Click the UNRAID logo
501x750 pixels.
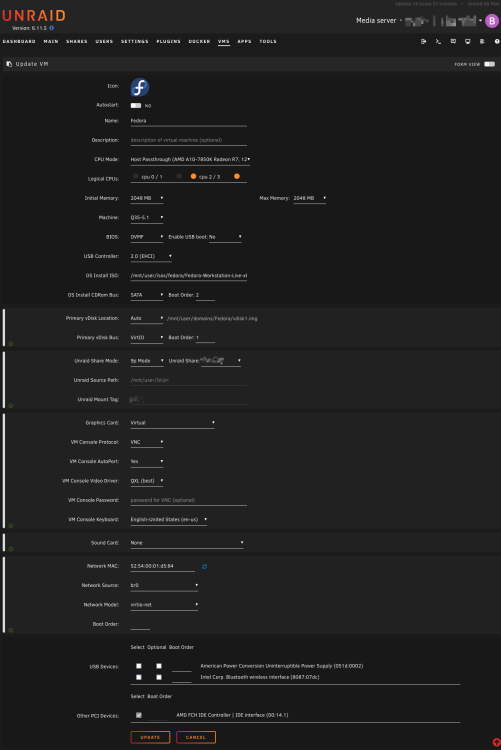pos(34,16)
